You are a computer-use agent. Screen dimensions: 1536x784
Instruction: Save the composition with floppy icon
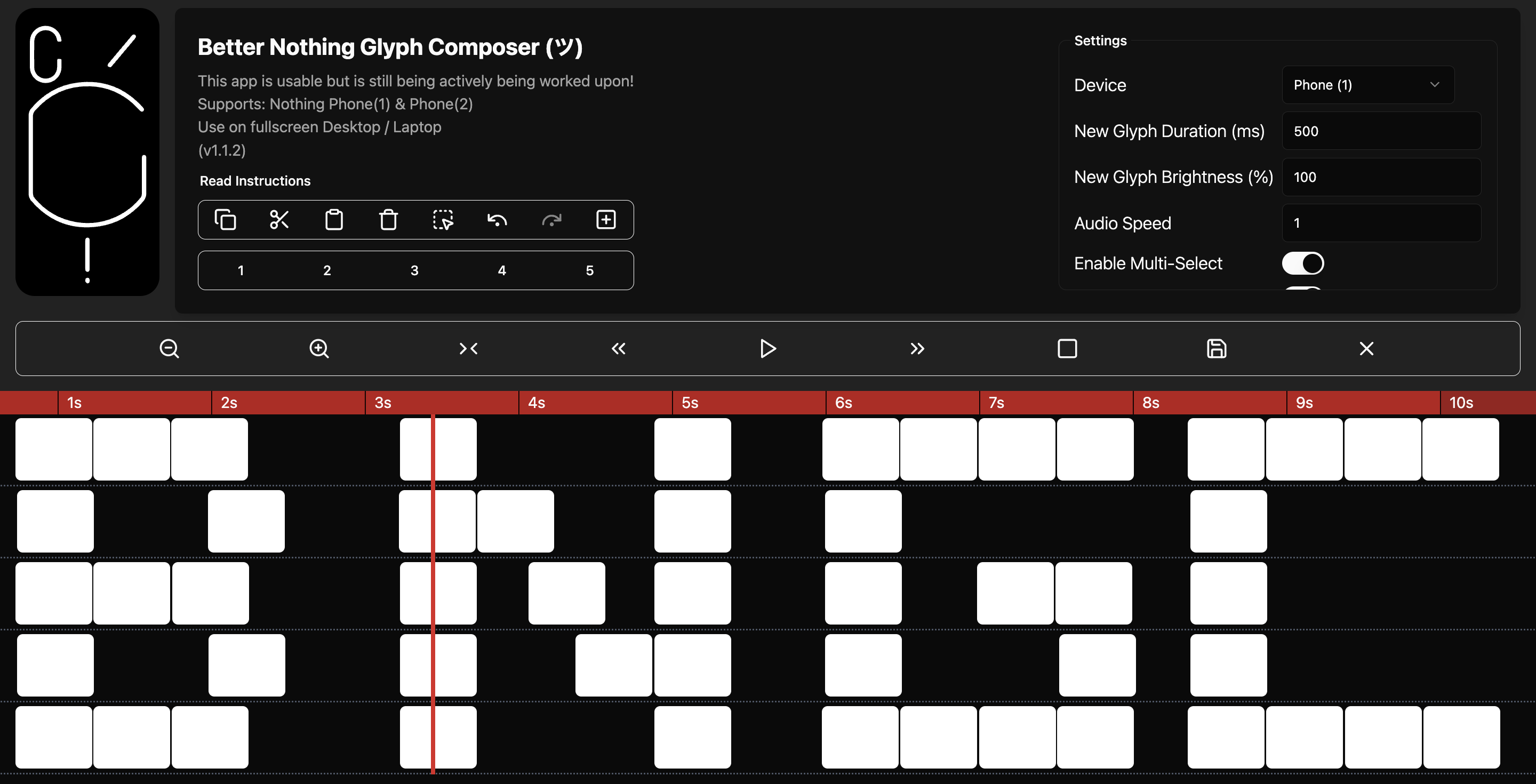pos(1217,348)
